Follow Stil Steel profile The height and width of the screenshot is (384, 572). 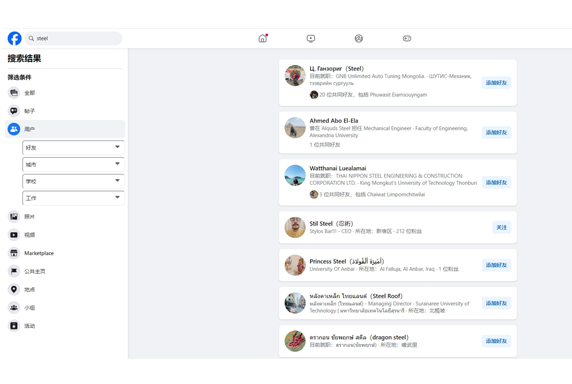502,227
